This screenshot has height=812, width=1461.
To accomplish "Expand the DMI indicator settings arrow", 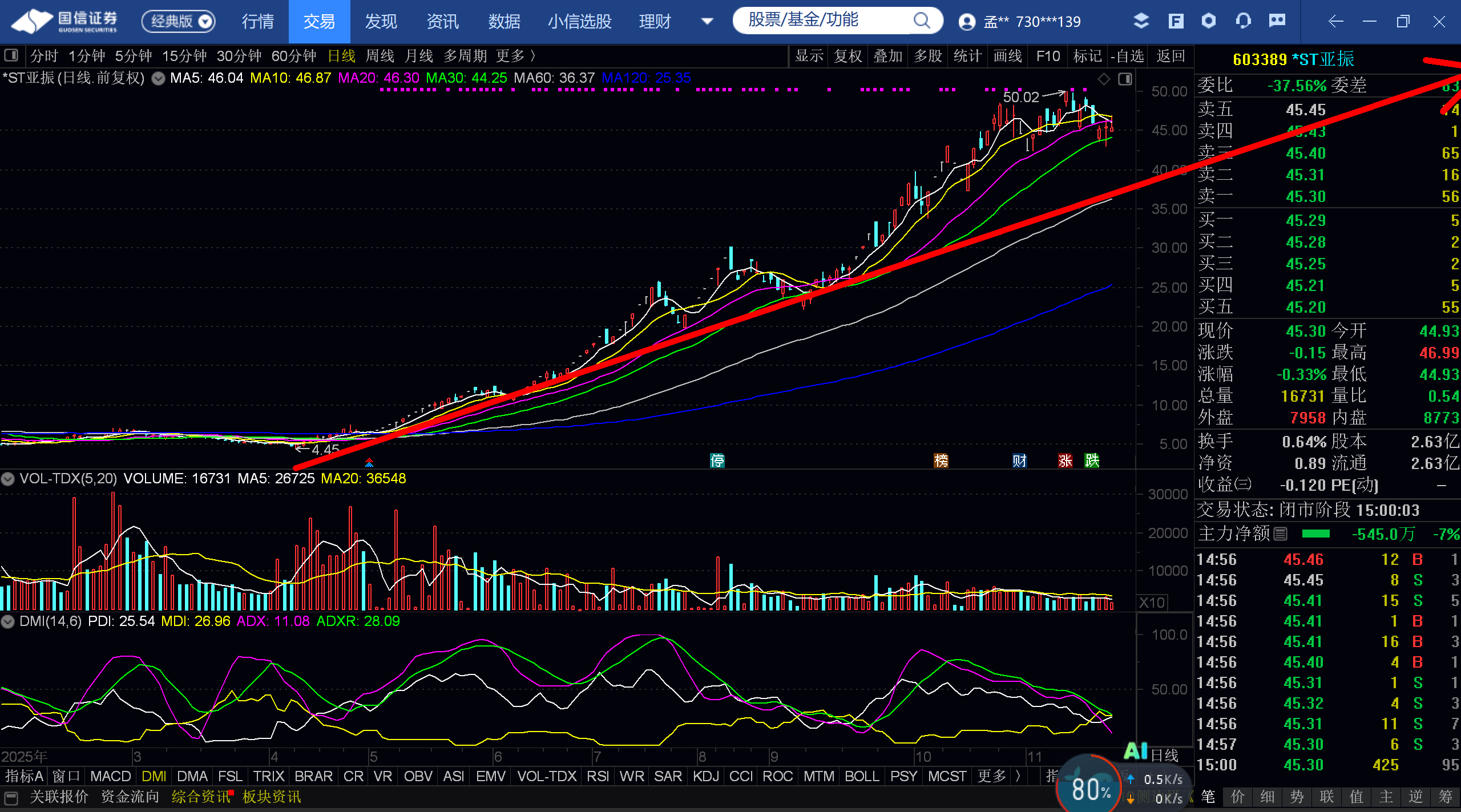I will [x=8, y=621].
